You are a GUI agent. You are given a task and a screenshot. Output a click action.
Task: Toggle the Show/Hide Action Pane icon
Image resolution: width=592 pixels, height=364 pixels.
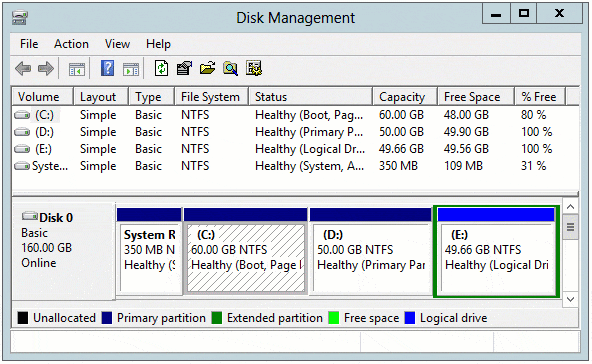(x=131, y=69)
